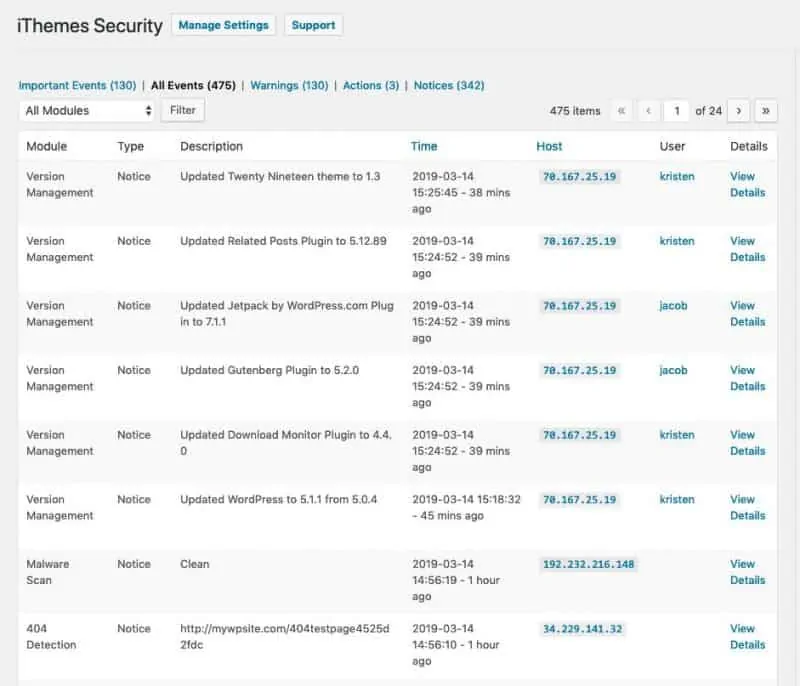
Task: Click the iThemes Security page title
Action: click(x=90, y=26)
